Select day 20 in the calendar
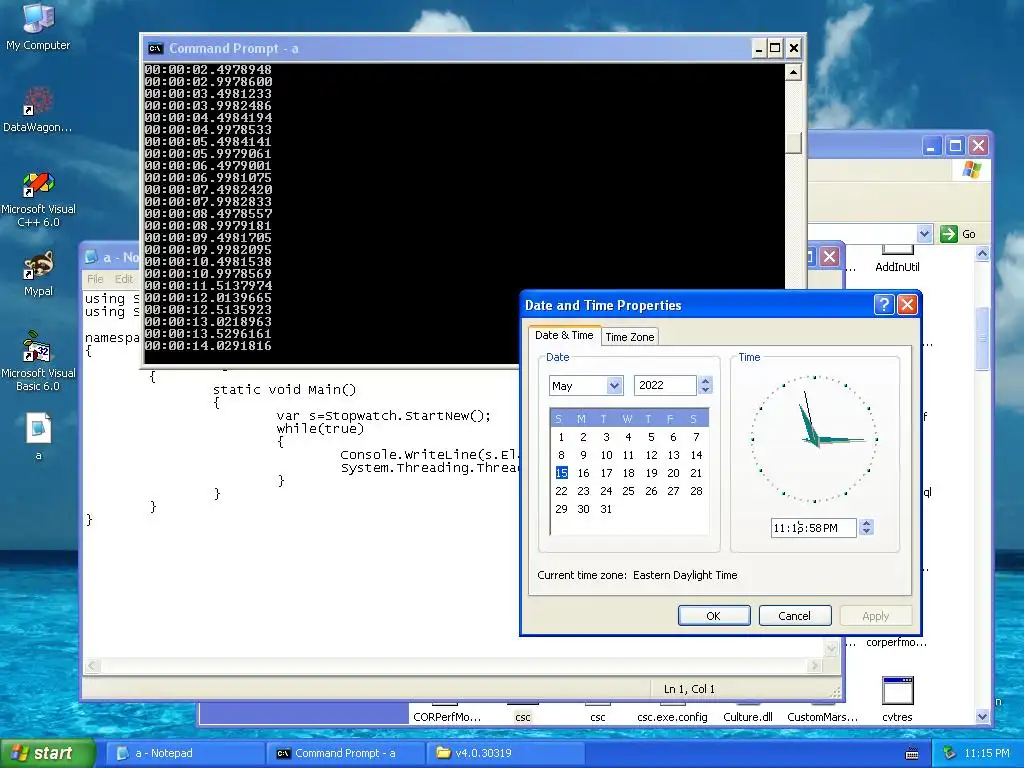The image size is (1024, 768). [x=673, y=473]
